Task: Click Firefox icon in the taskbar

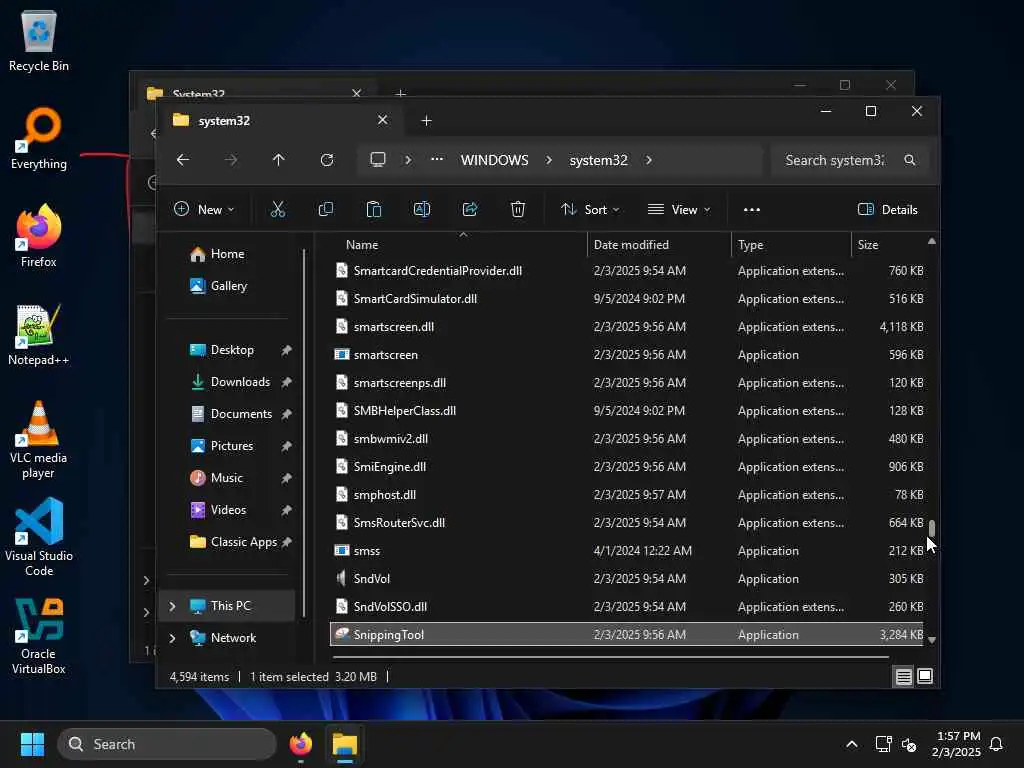Action: tap(300, 744)
